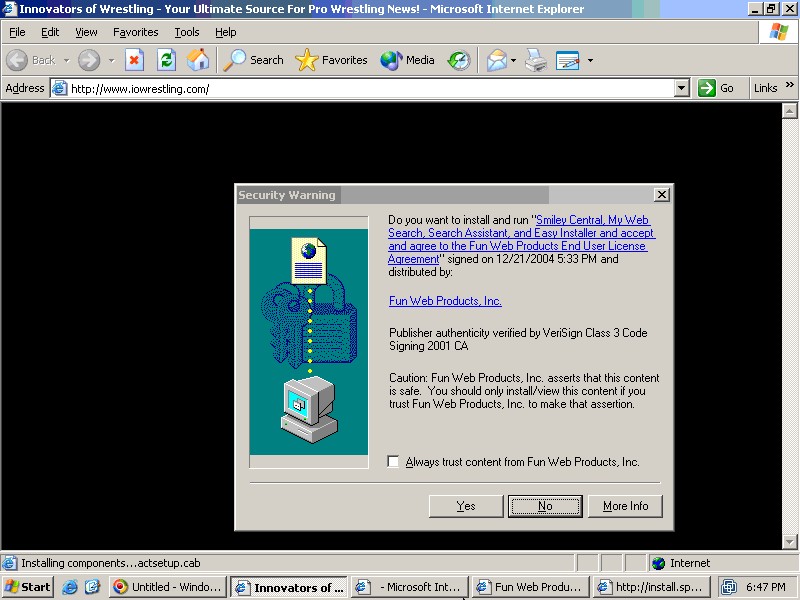Click No in the Security Warning dialog

[x=545, y=506]
